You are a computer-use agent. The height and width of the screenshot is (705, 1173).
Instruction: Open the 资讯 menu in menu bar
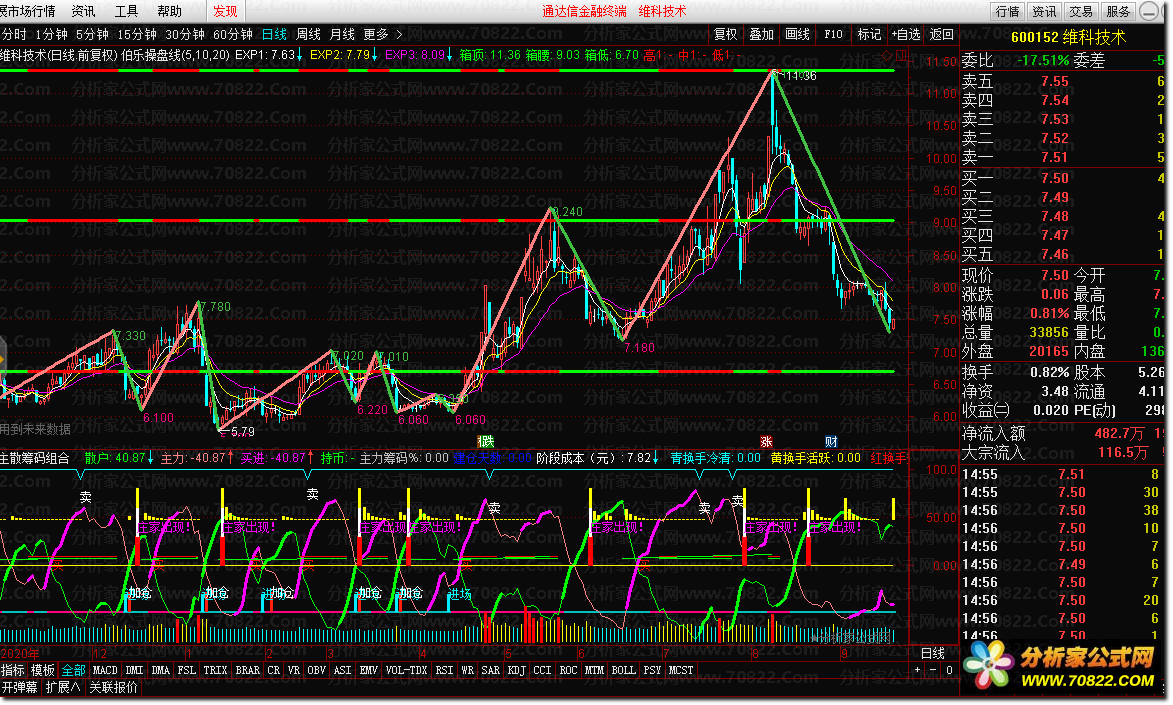[83, 10]
